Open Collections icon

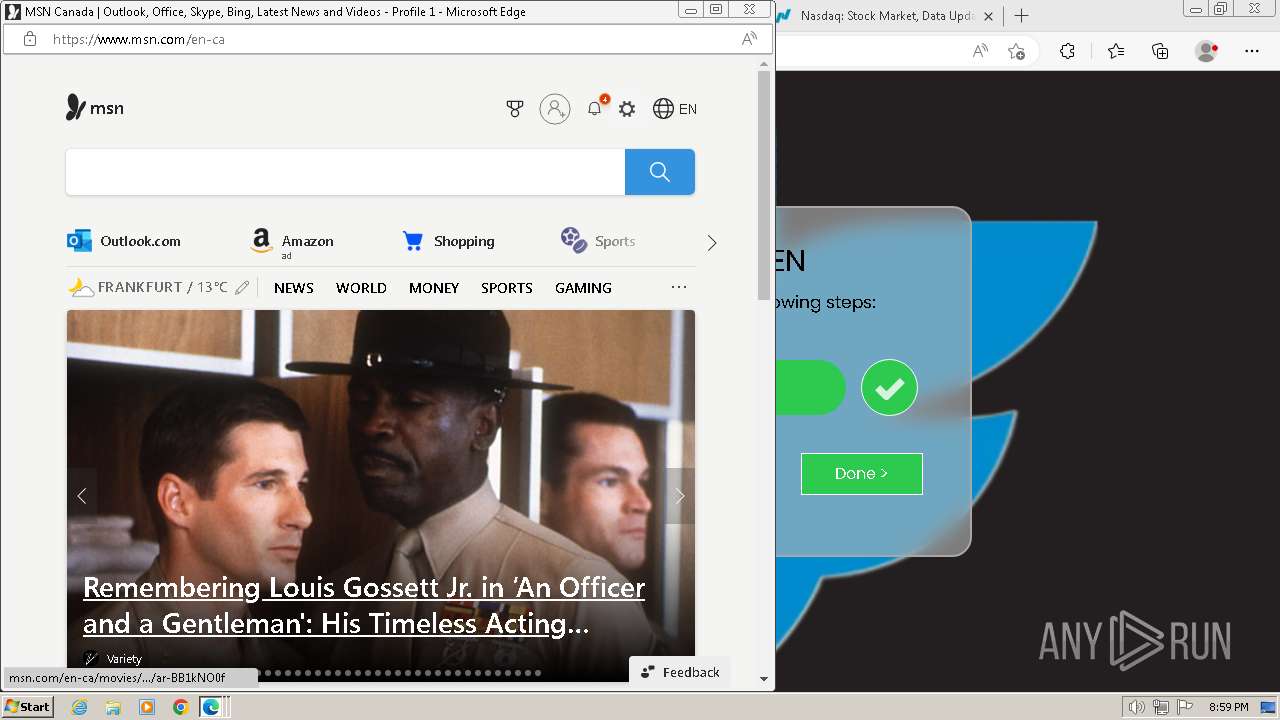tap(1160, 51)
